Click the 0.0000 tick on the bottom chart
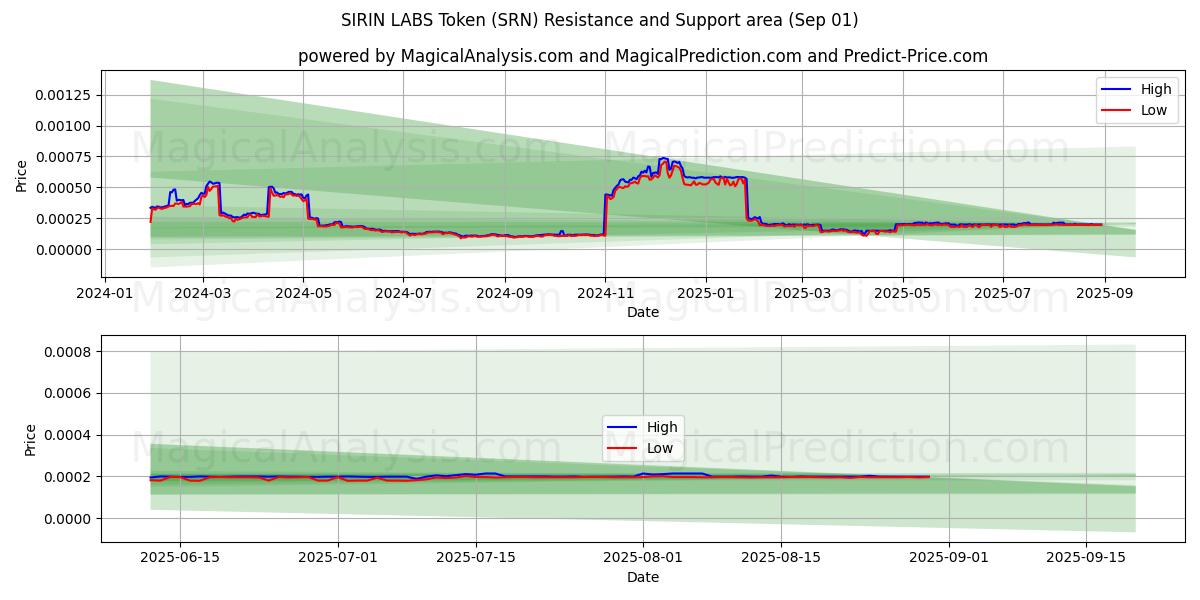1200x600 pixels. click(69, 519)
